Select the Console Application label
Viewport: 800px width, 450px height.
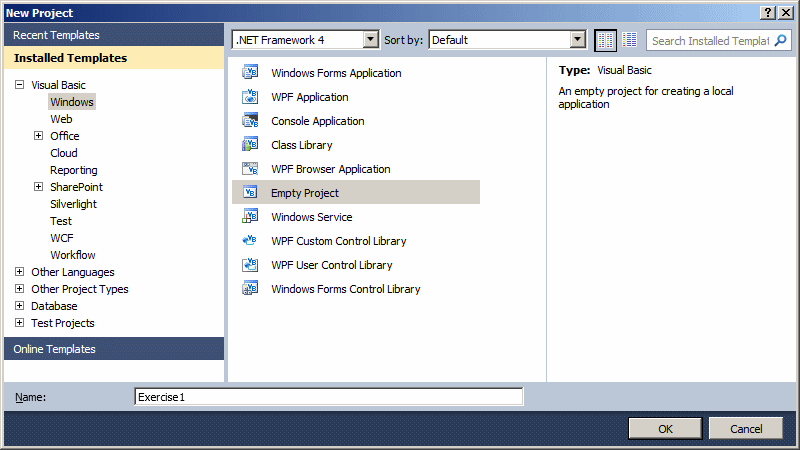tap(318, 121)
